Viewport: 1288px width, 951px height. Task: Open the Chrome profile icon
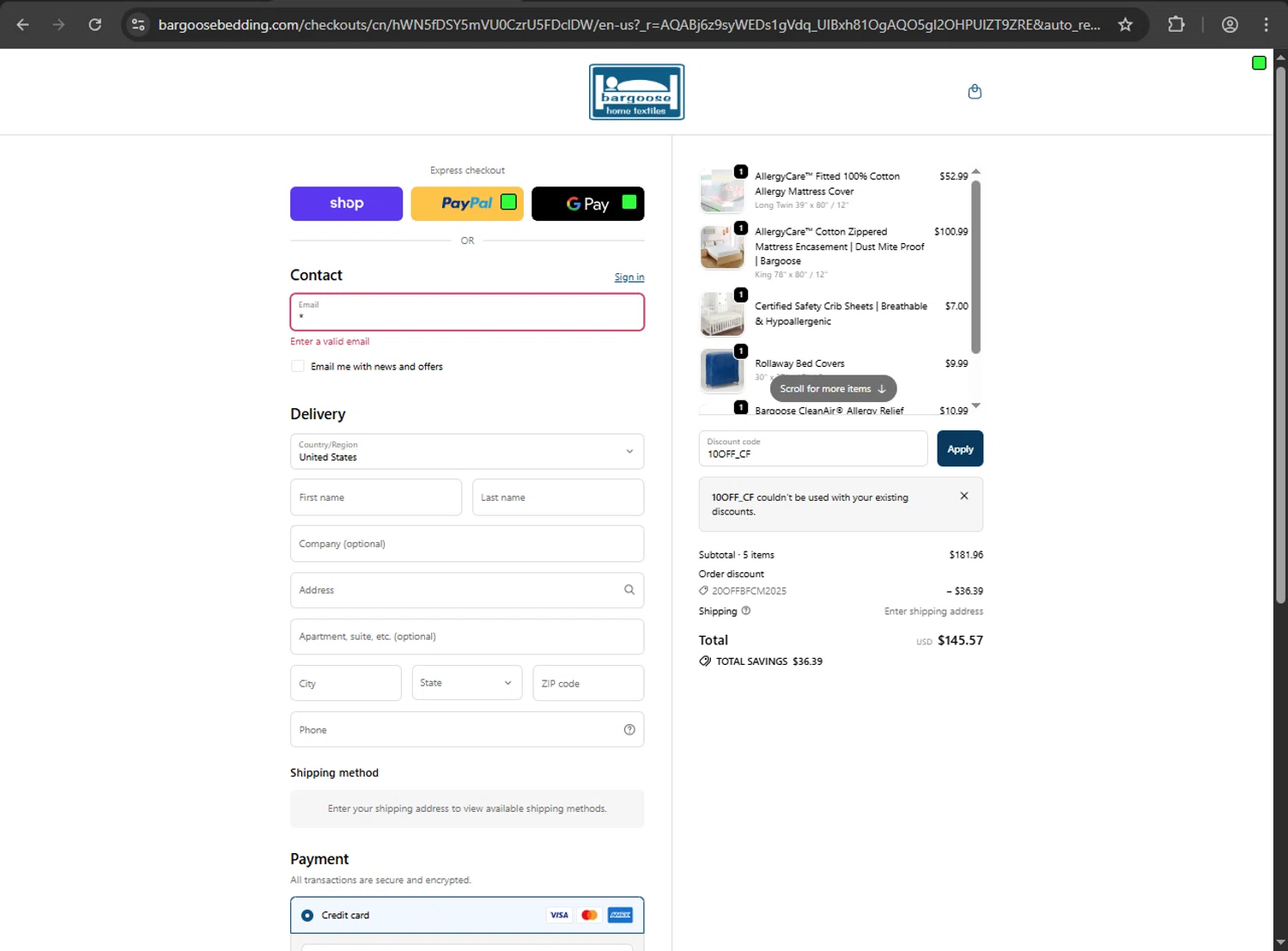click(1230, 25)
